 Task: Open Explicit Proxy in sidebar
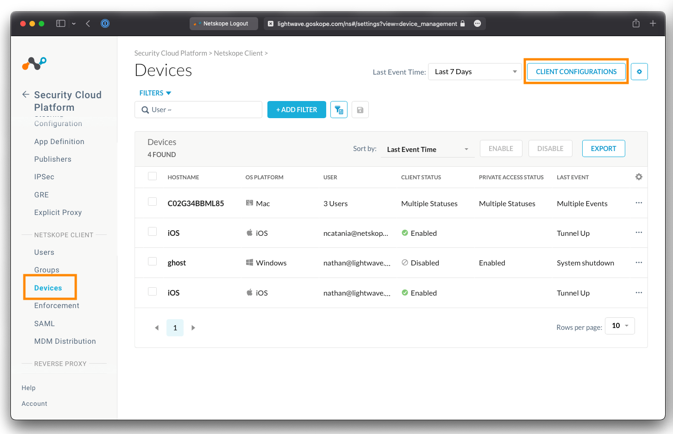click(x=58, y=212)
